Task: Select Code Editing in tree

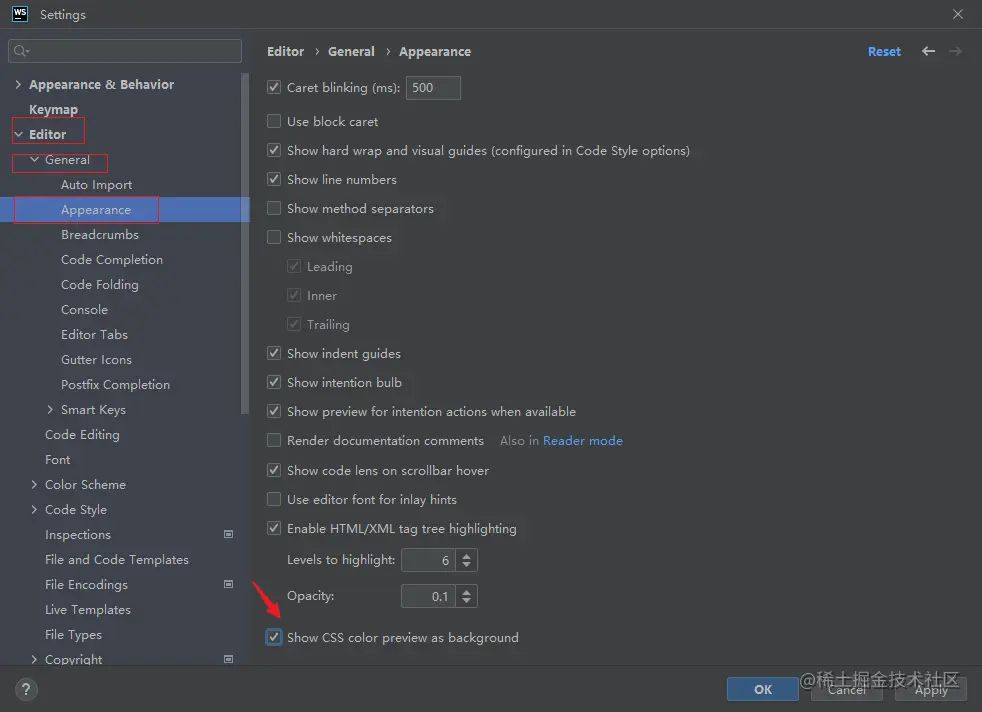Action: point(82,435)
